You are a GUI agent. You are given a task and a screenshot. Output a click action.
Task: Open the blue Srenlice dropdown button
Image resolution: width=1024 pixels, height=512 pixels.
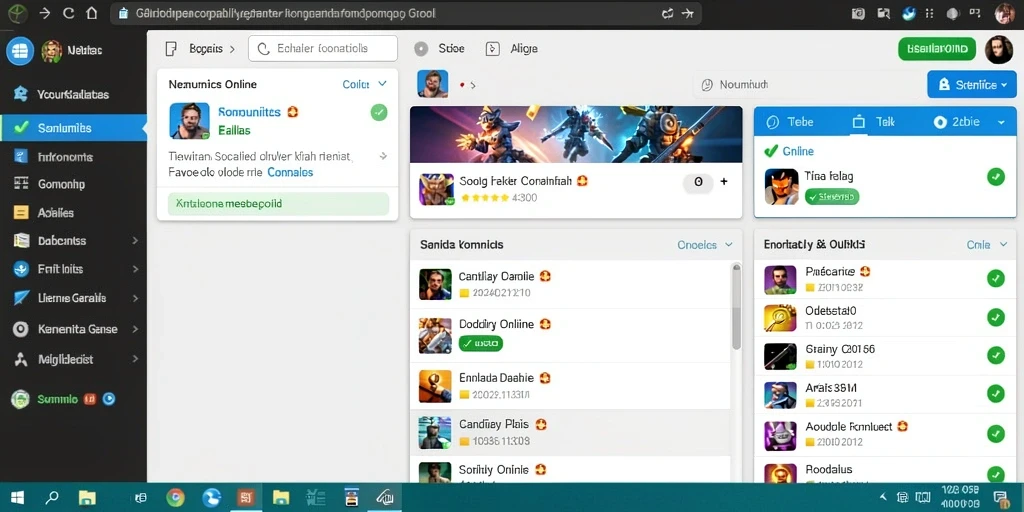pyautogui.click(x=972, y=84)
